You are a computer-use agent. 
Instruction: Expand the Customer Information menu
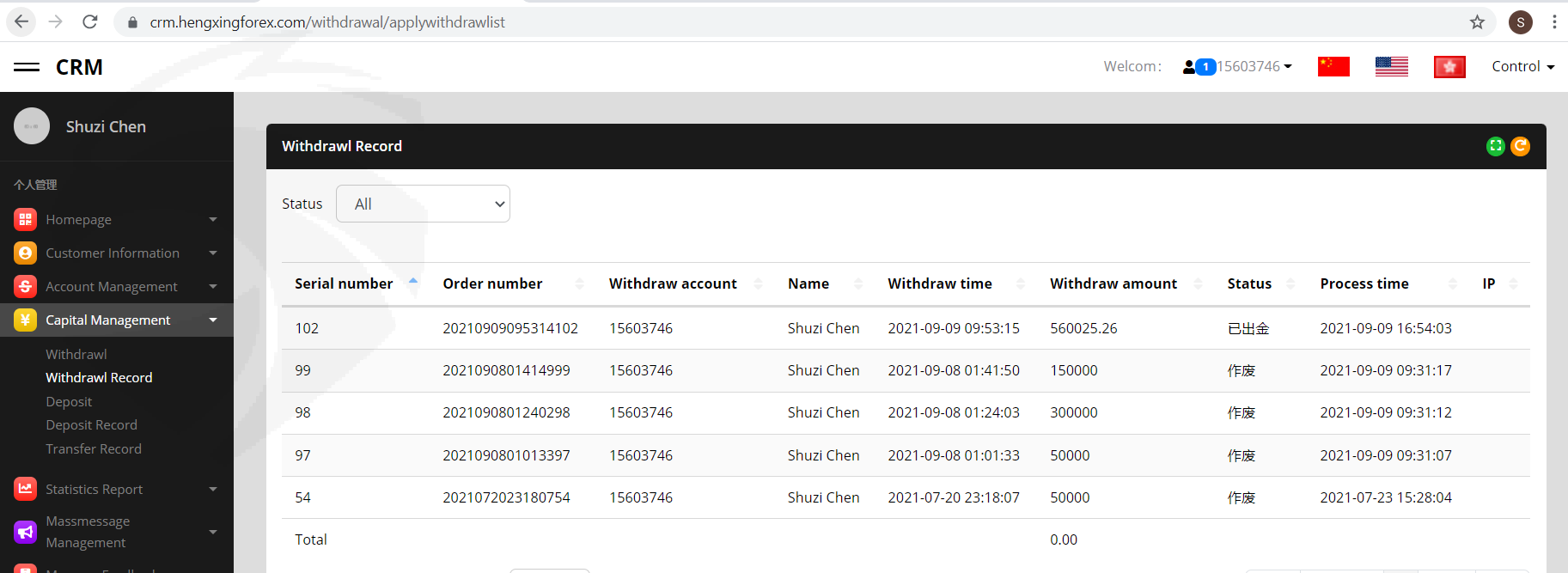pyautogui.click(x=113, y=253)
